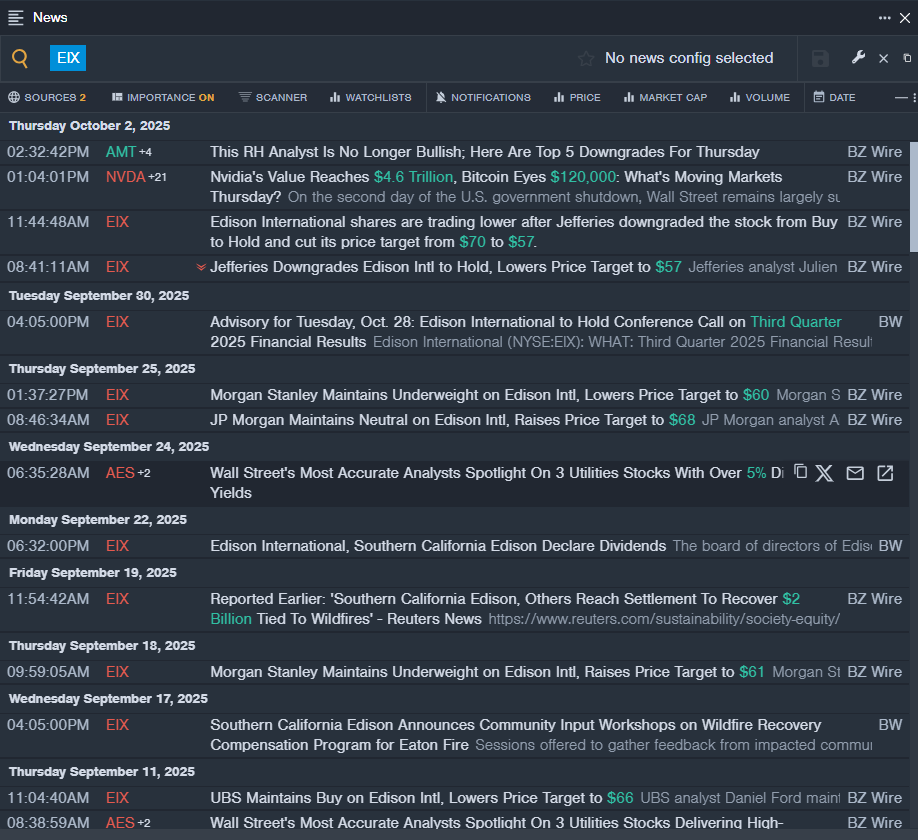The height and width of the screenshot is (840, 918).
Task: Toggle the Notifications bell filter
Action: coord(483,97)
